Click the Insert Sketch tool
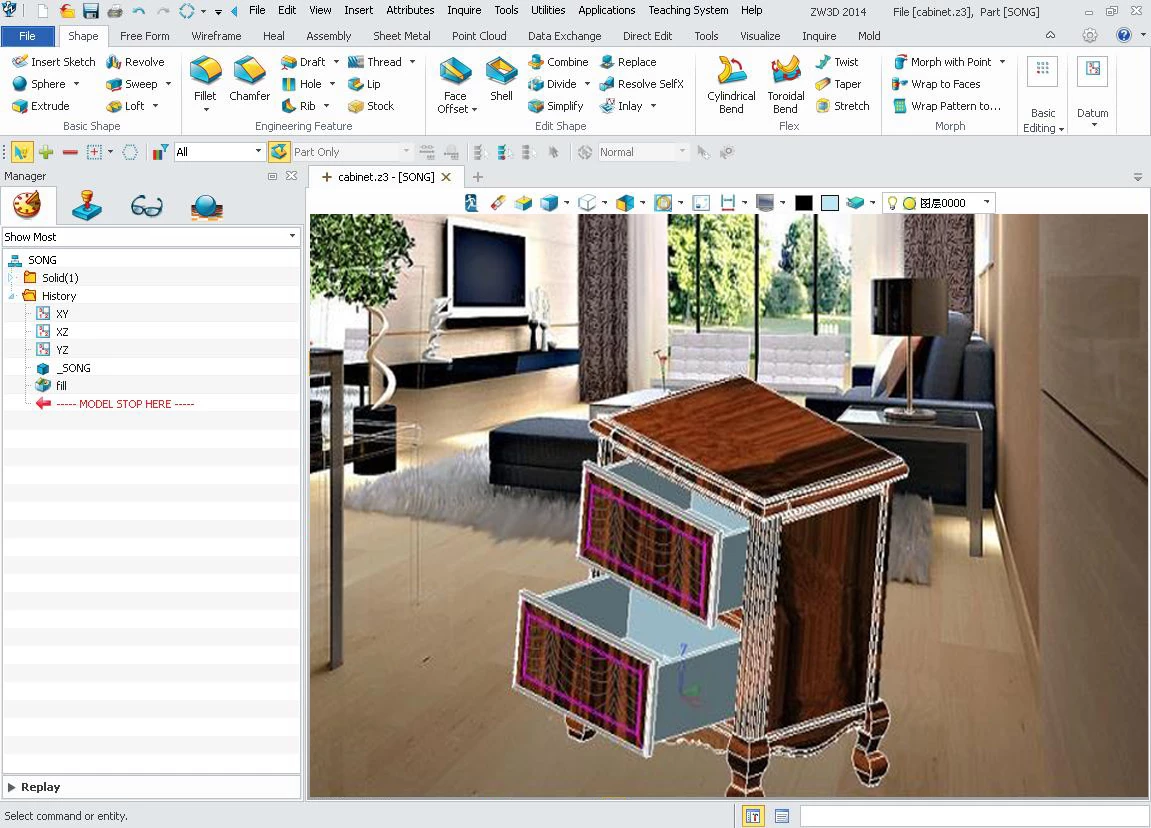Viewport: 1151px width, 828px height. tap(54, 62)
